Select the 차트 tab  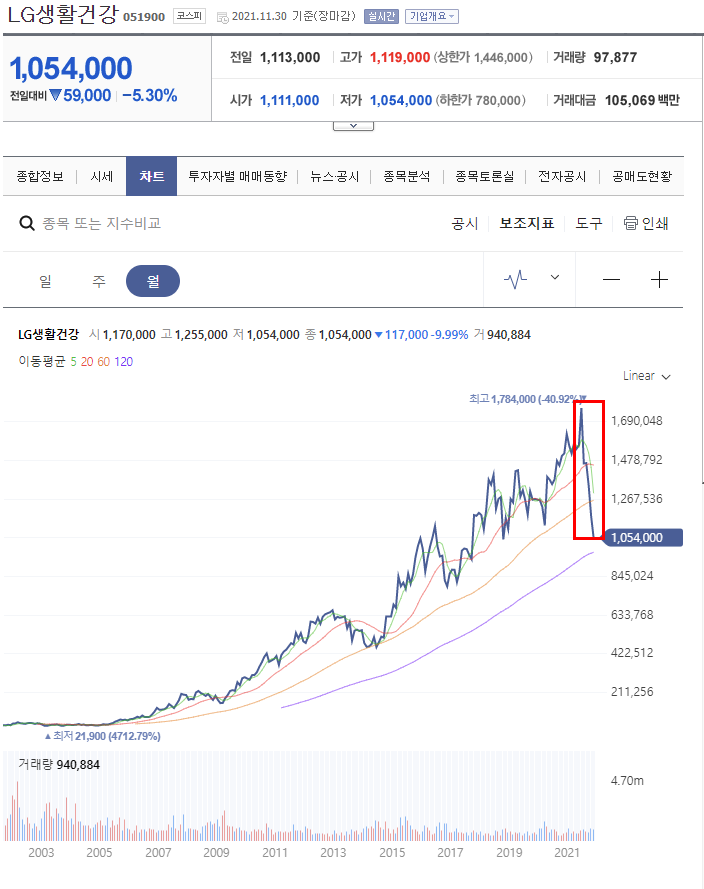pos(151,176)
